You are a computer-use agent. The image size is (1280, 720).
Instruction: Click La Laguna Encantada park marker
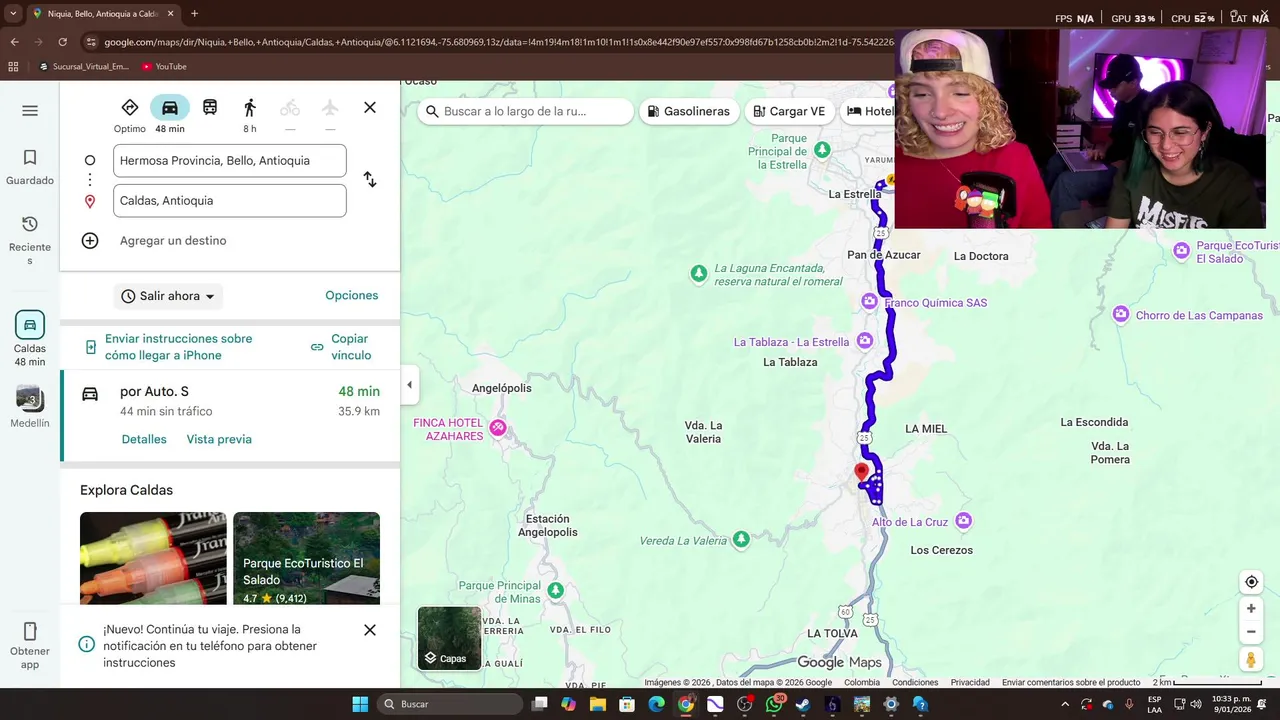coord(699,273)
